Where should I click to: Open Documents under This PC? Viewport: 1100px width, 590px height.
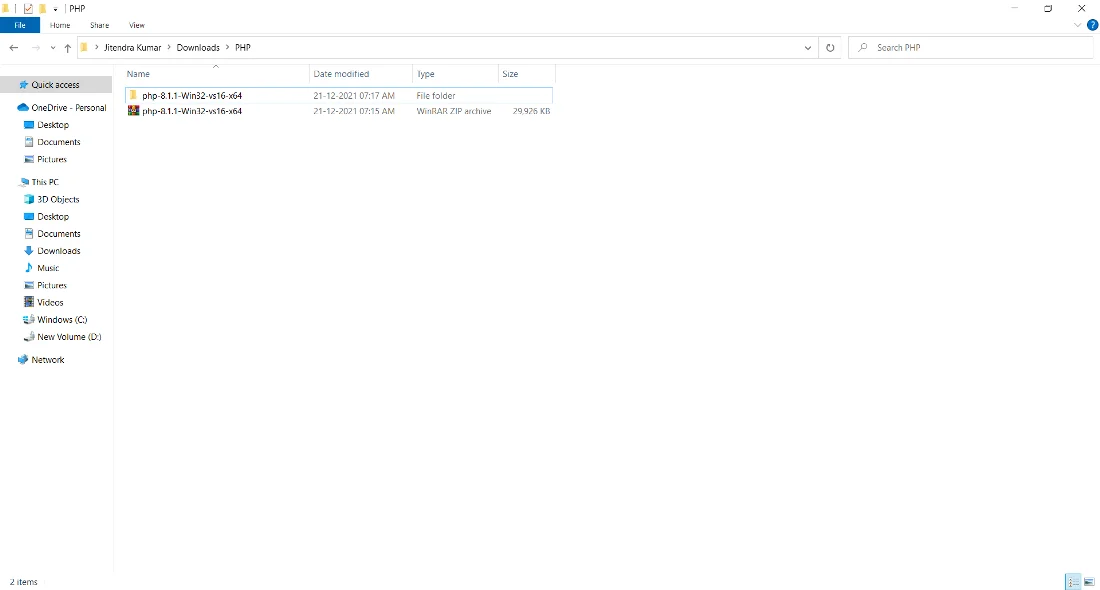coord(58,234)
